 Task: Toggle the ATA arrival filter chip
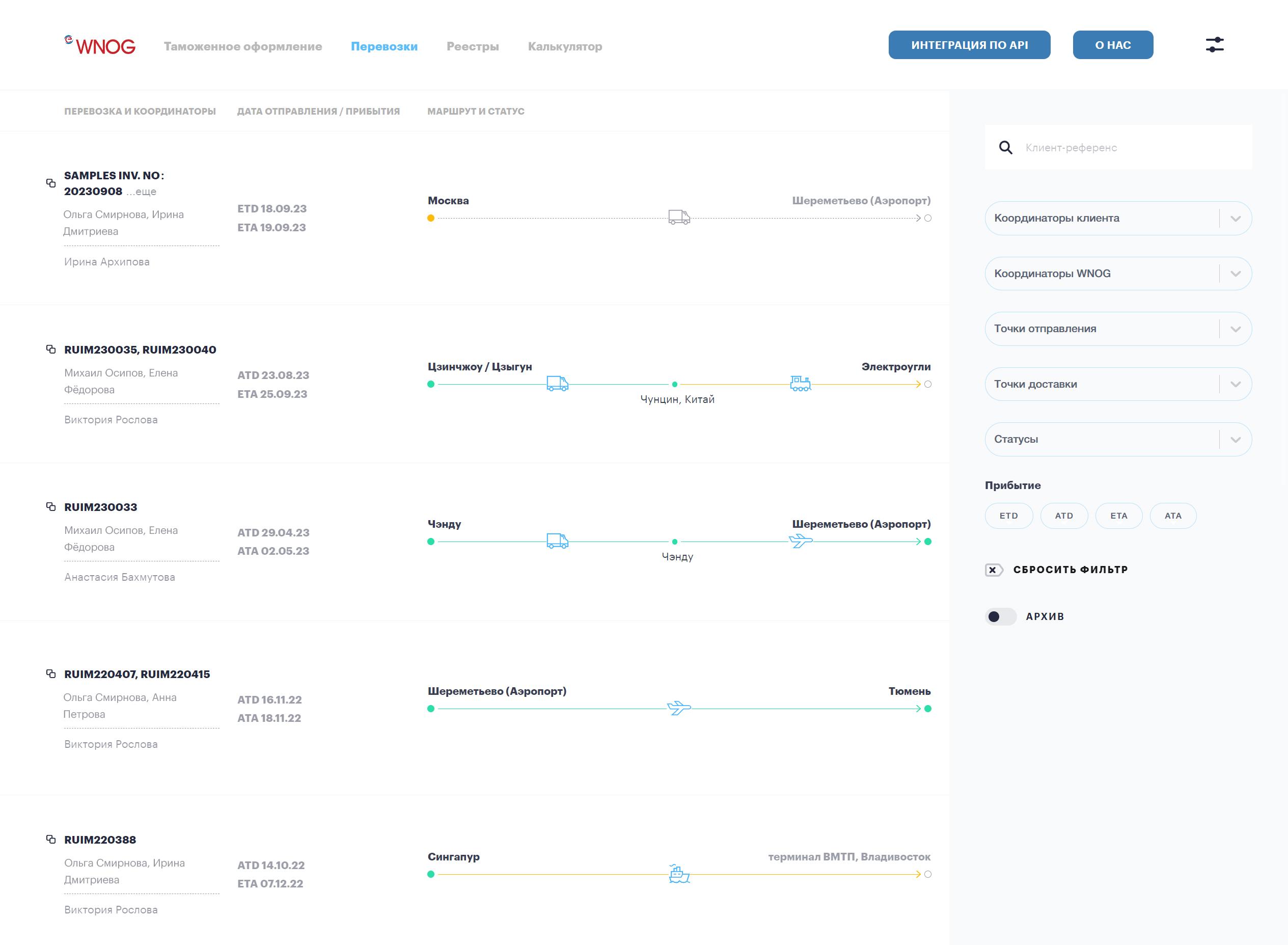(x=1172, y=516)
